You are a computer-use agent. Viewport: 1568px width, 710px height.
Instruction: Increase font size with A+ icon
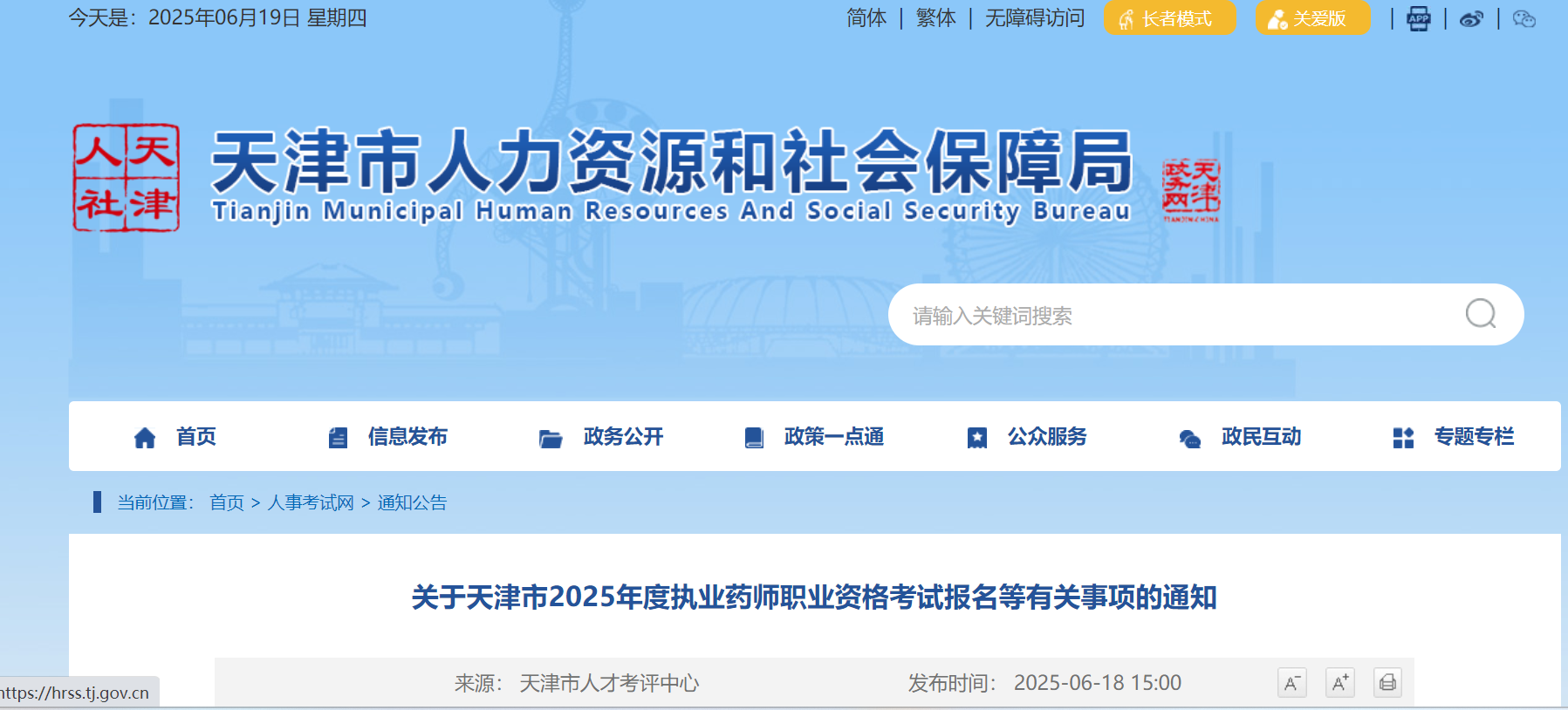1339,683
